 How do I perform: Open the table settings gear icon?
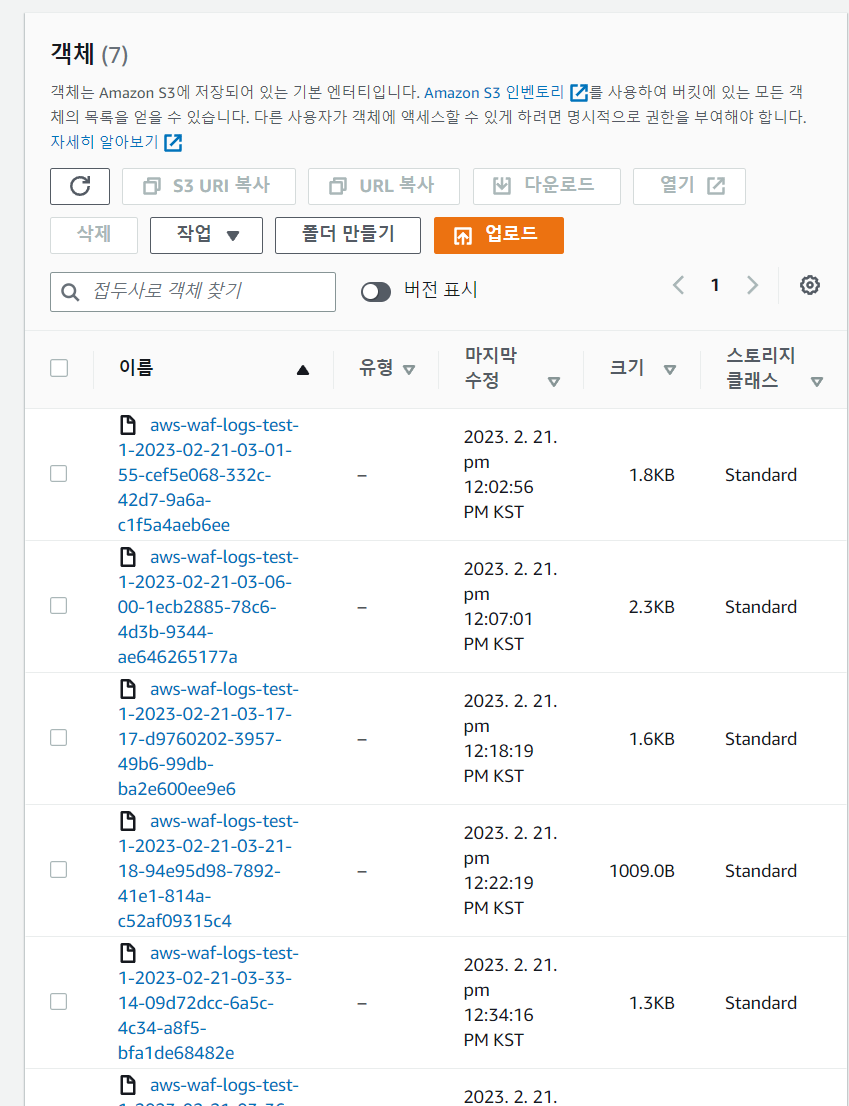(810, 286)
